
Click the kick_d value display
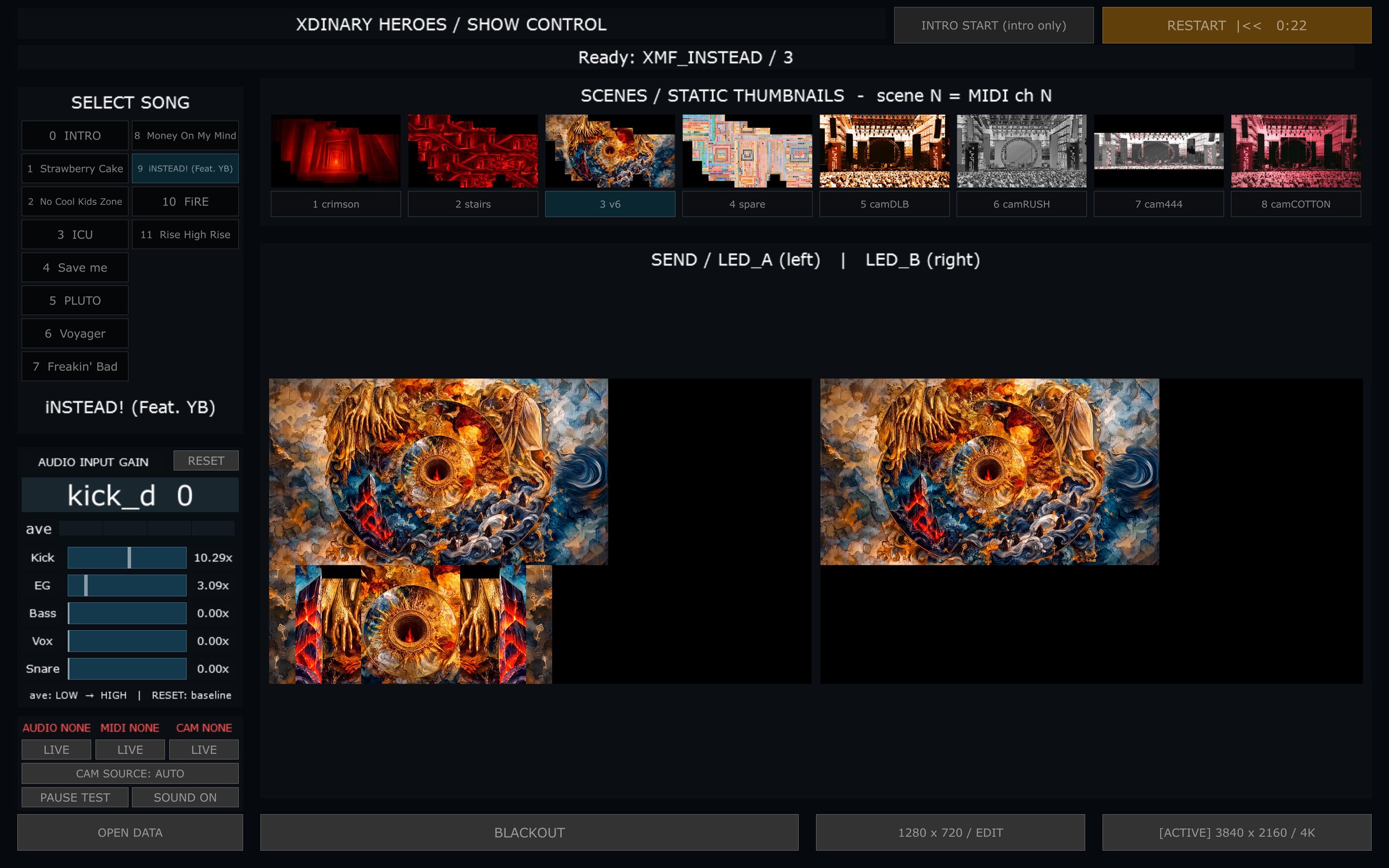(x=130, y=495)
